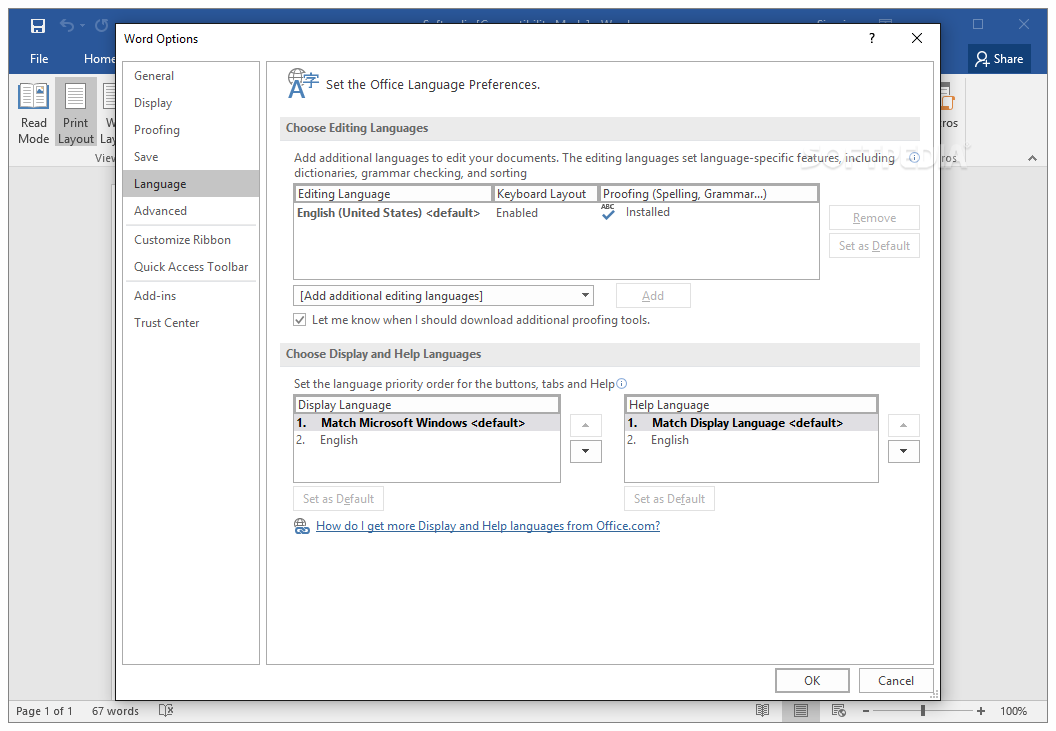Select General category in Word Options
Viewport: 1056px width, 731px height.
[191, 76]
